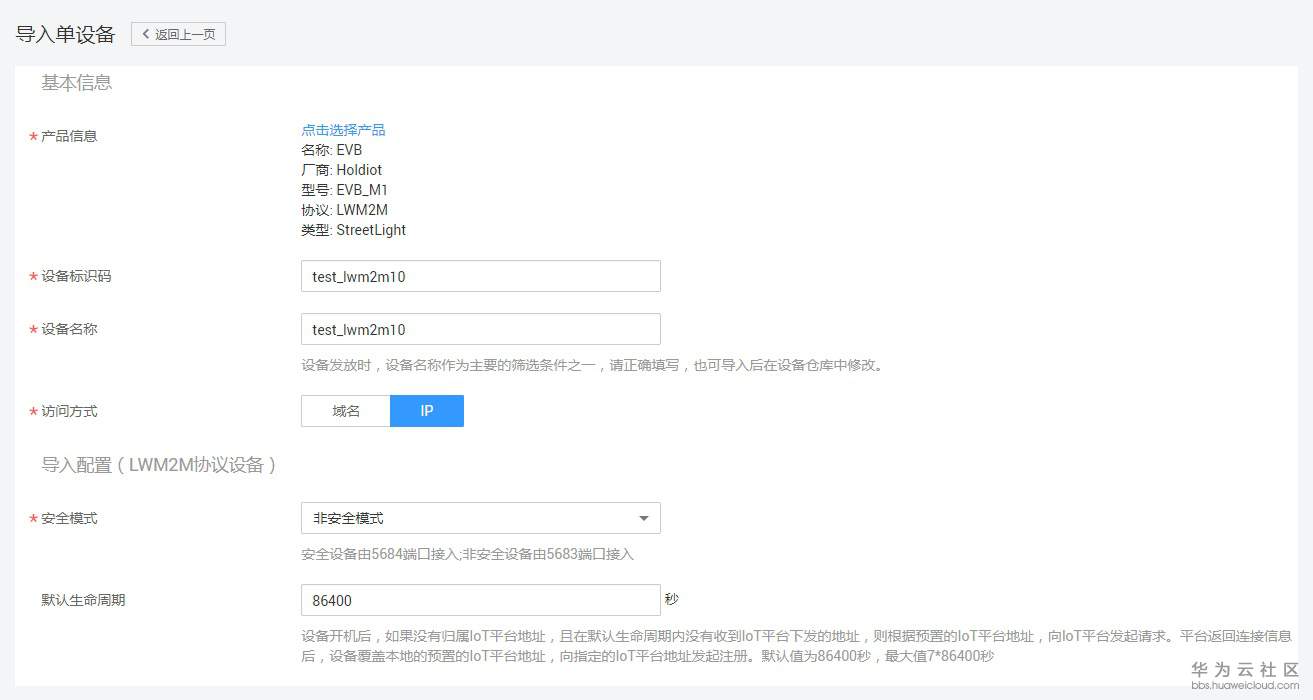Viewport: 1313px width, 700px height.
Task: Click the 厂商: Holdiot text
Action: click(x=341, y=170)
